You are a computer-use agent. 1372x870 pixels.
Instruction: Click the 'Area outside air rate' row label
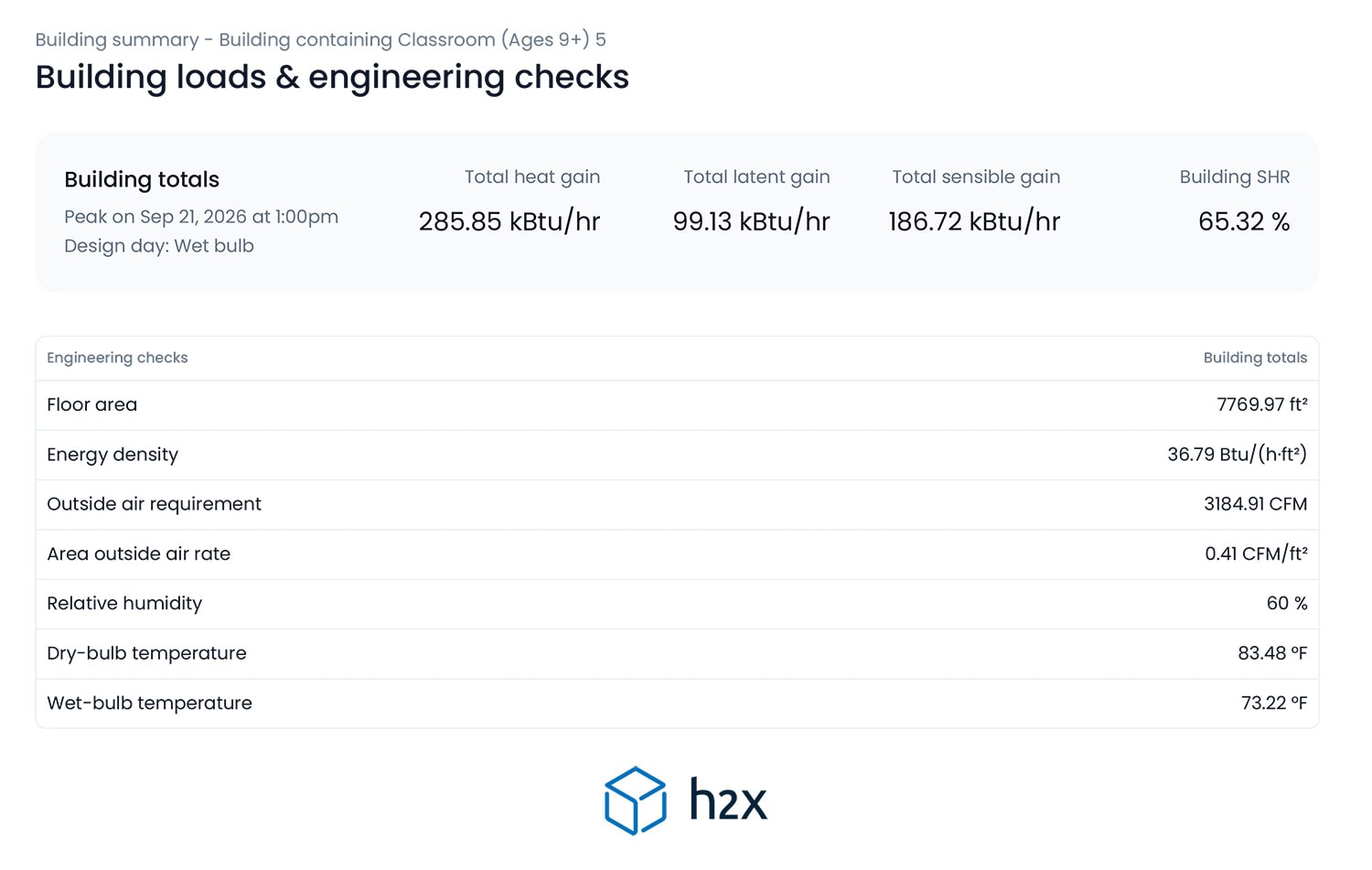coord(138,553)
